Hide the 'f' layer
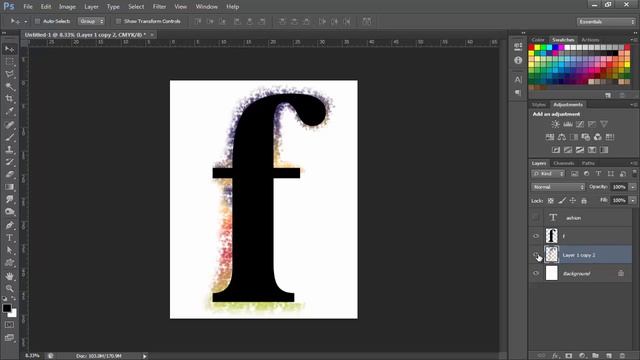 click(536, 236)
